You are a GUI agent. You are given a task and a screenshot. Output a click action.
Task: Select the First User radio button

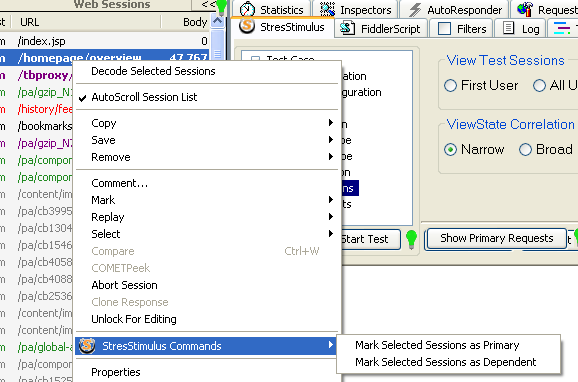[x=450, y=86]
